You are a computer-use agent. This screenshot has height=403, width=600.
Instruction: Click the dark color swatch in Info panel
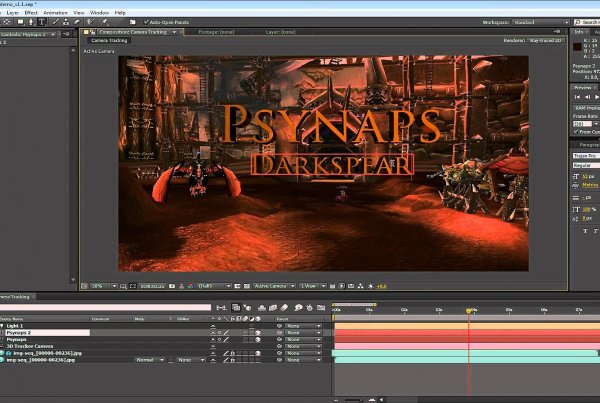pyautogui.click(x=577, y=47)
